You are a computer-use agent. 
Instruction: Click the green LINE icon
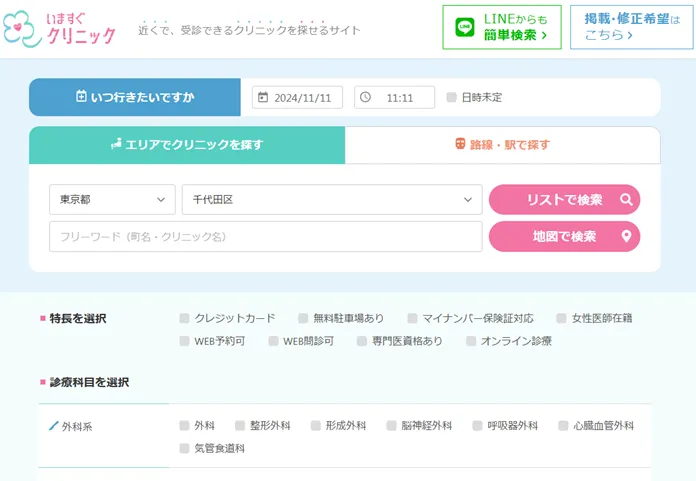pos(465,28)
